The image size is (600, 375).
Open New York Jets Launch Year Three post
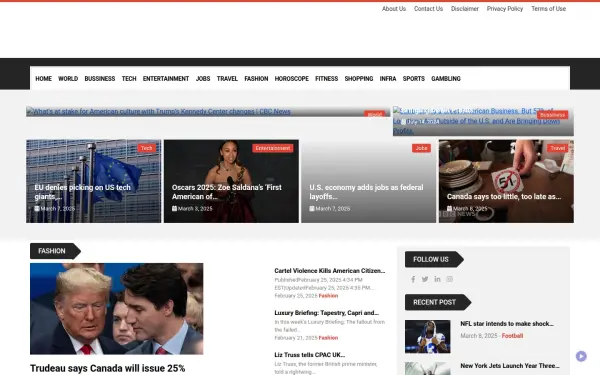click(x=510, y=366)
